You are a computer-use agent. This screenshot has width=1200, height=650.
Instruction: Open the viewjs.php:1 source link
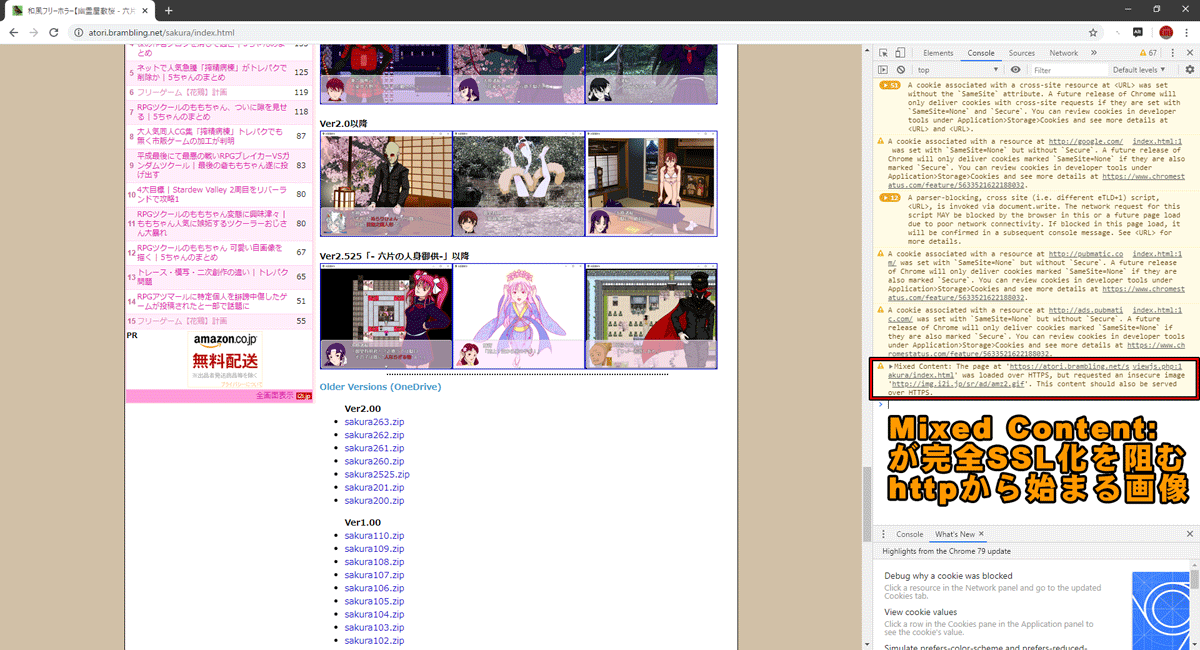[x=1158, y=367]
